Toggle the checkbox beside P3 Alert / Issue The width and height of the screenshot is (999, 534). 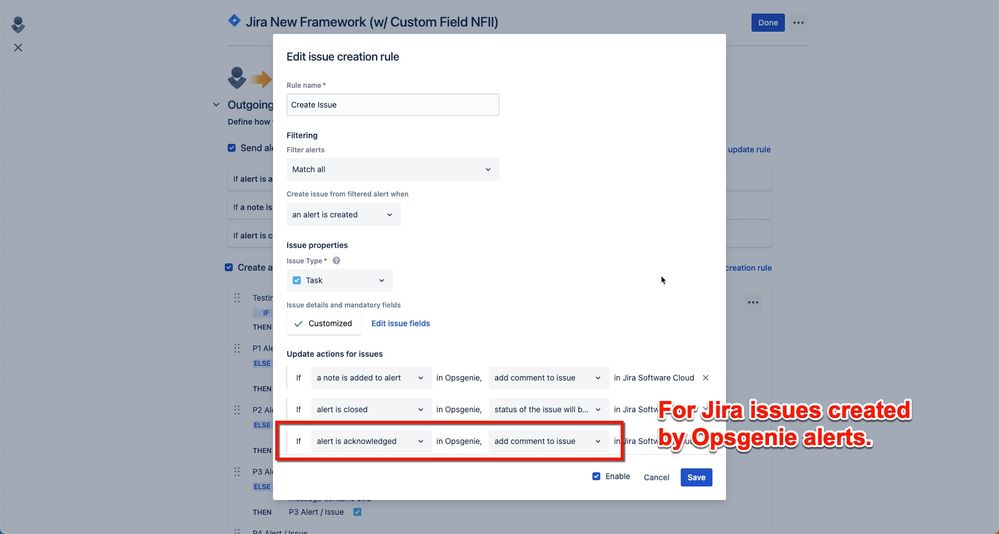pyautogui.click(x=357, y=512)
